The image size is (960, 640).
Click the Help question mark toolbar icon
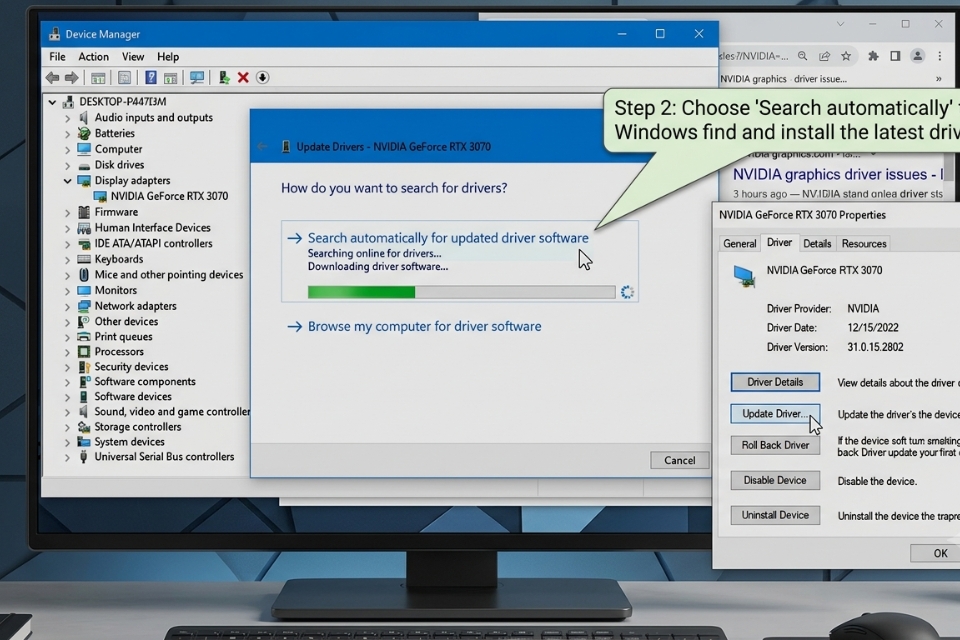[151, 78]
